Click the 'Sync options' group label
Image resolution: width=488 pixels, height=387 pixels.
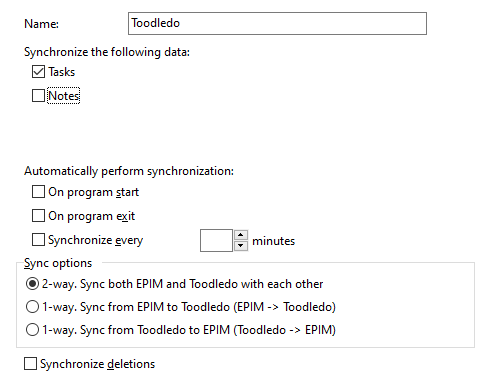[58, 263]
